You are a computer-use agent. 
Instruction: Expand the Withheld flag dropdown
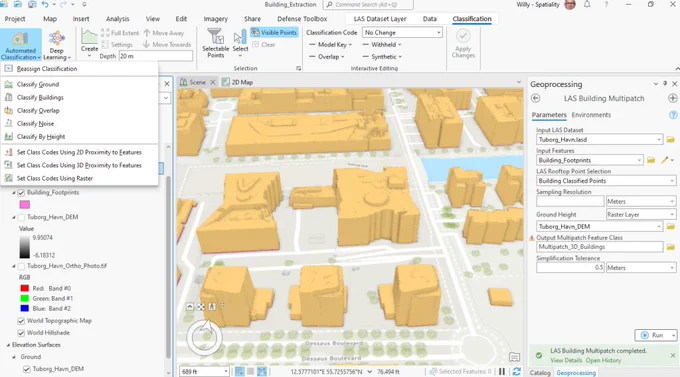pyautogui.click(x=382, y=45)
